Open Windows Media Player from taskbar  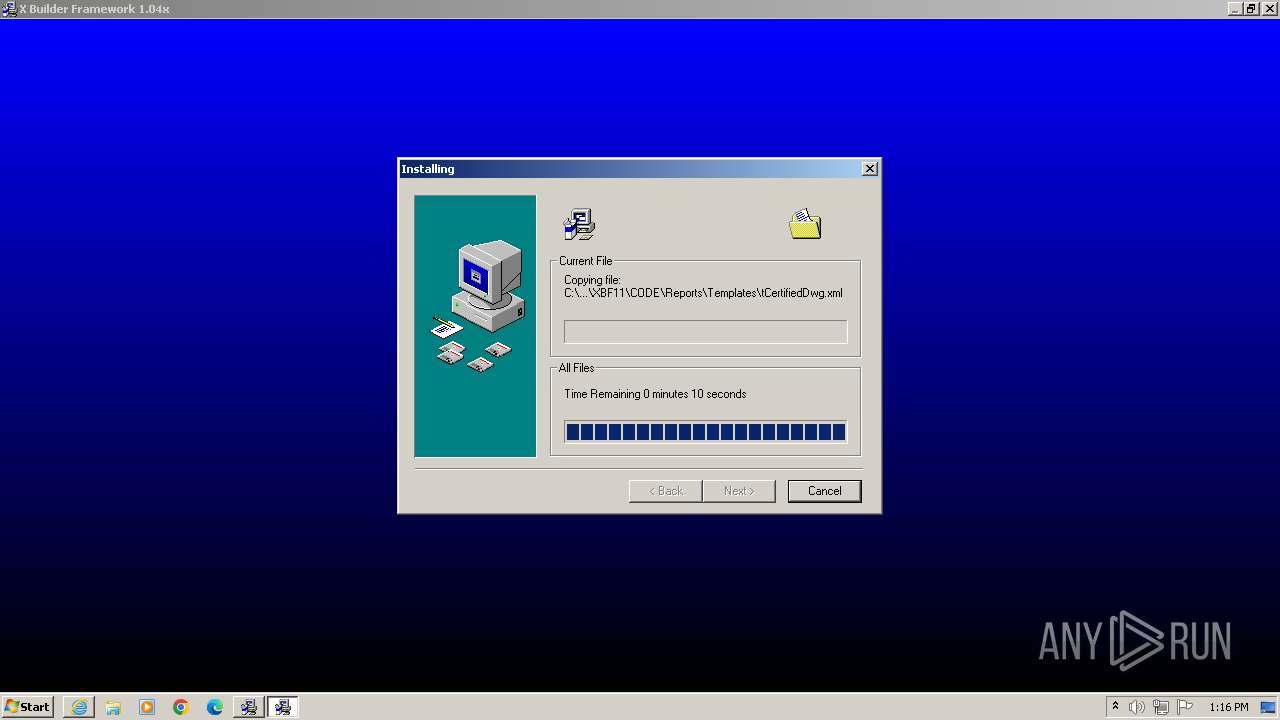[x=147, y=707]
